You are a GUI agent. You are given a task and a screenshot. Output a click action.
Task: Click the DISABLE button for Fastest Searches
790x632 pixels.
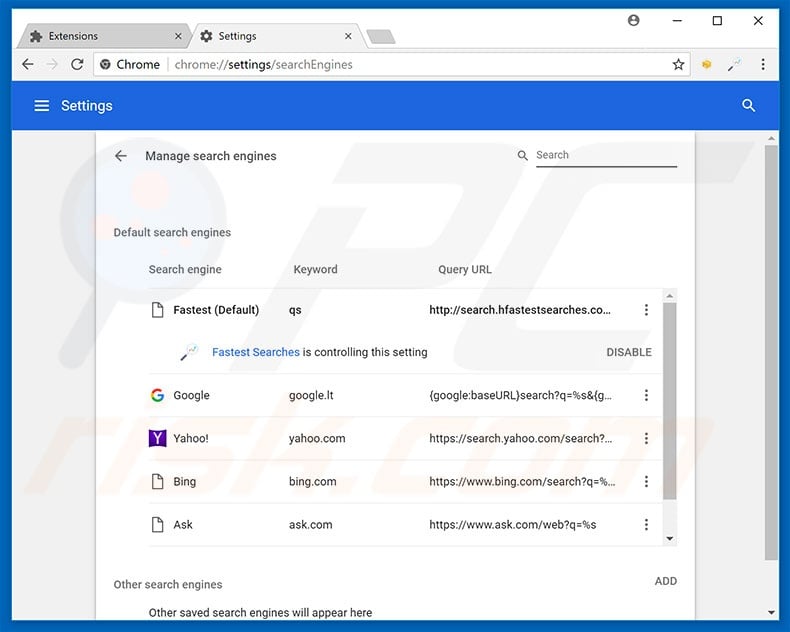[629, 352]
